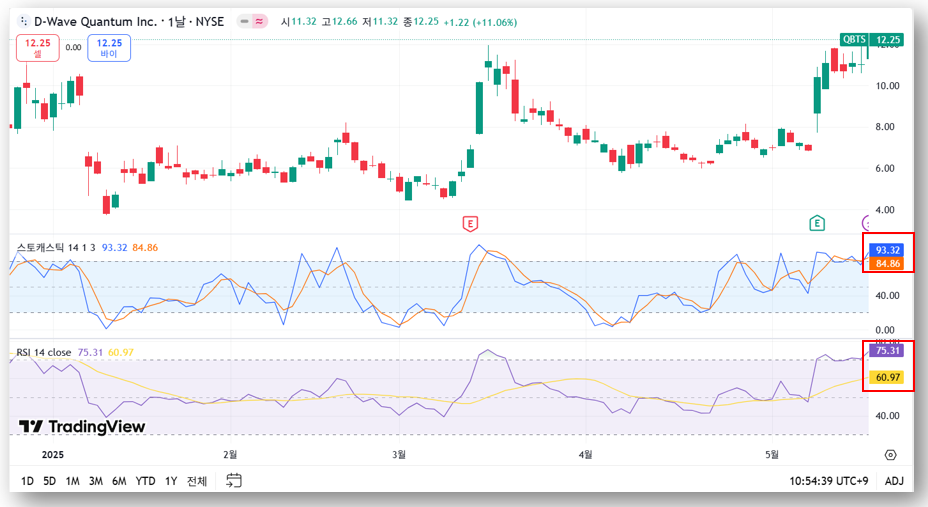
Task: Select the 6M time range
Action: pyautogui.click(x=119, y=481)
